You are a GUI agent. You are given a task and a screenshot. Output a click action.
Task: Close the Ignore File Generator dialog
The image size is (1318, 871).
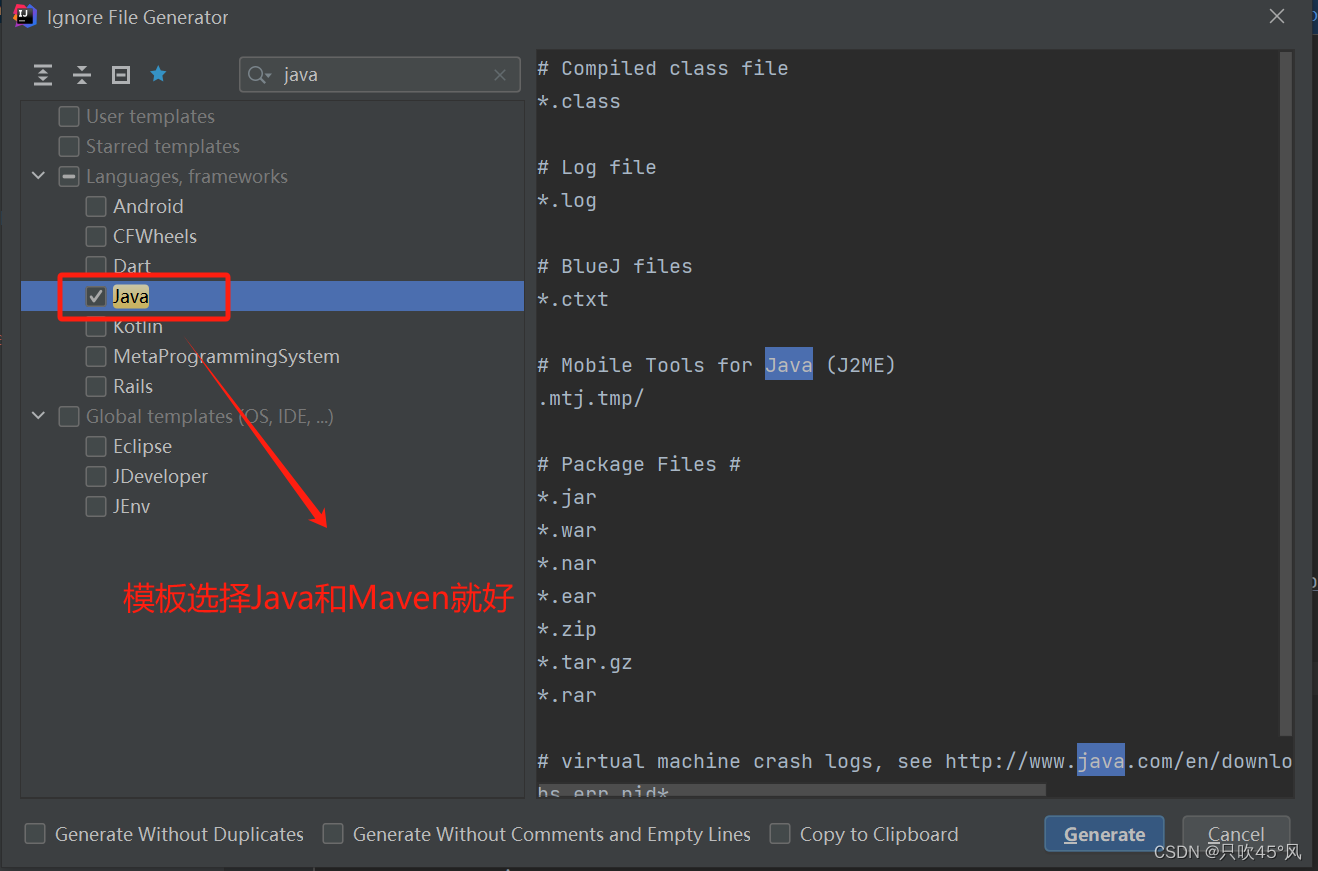click(x=1277, y=16)
